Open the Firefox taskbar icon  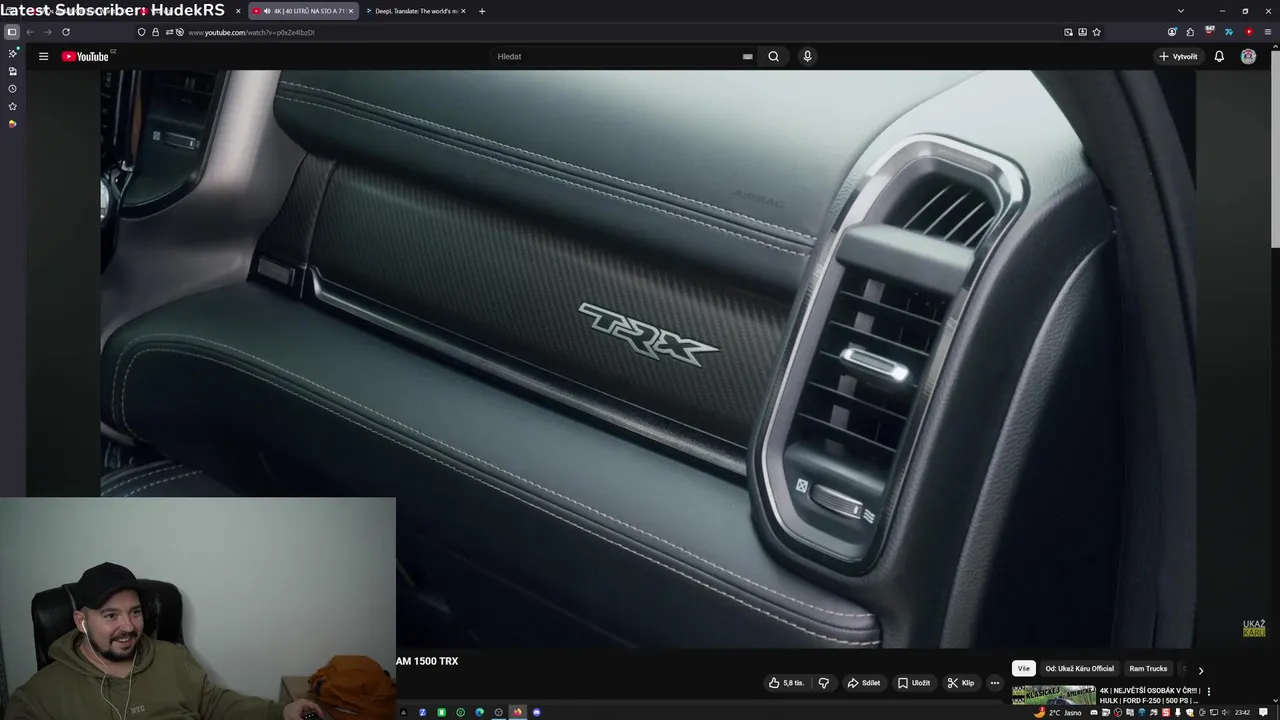pyautogui.click(x=517, y=712)
